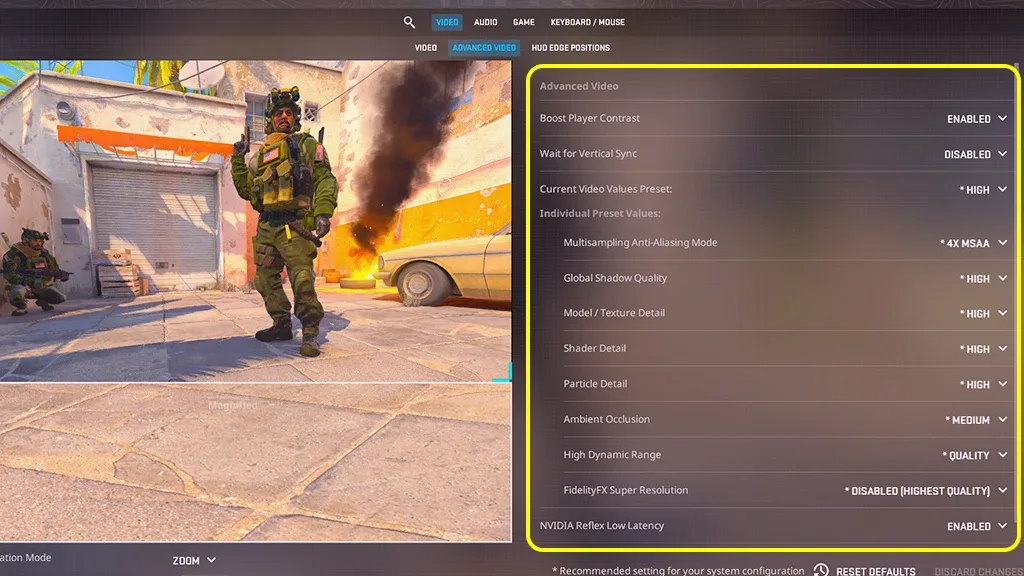Open the Model / Texture Detail dropdown

point(983,313)
